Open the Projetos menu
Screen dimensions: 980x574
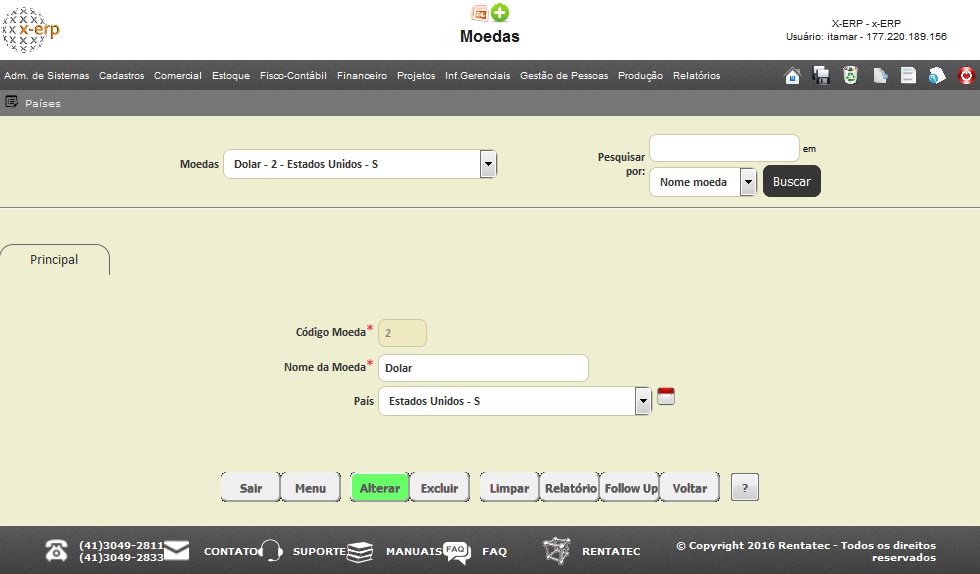[x=416, y=76]
